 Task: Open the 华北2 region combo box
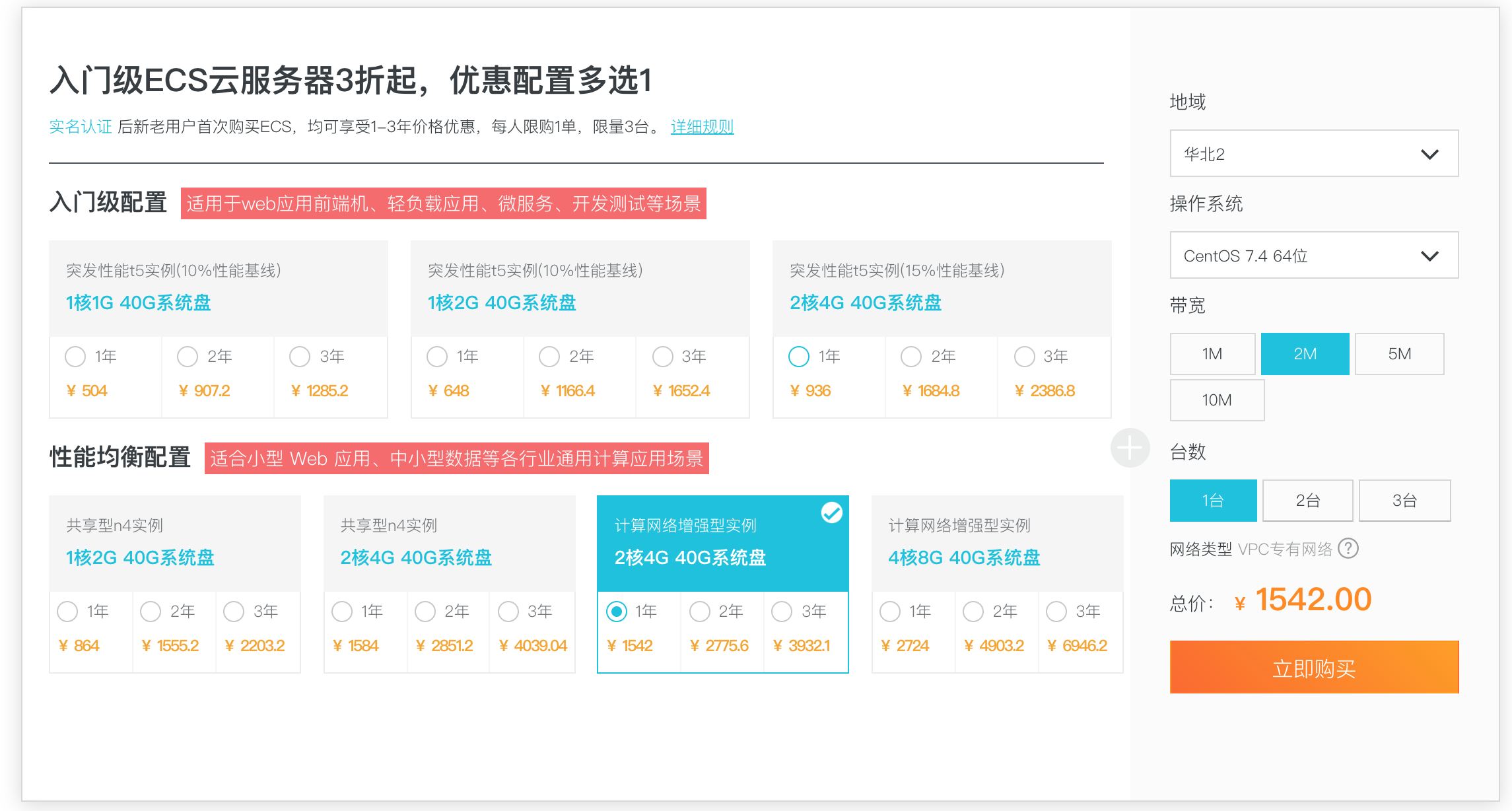click(1314, 154)
